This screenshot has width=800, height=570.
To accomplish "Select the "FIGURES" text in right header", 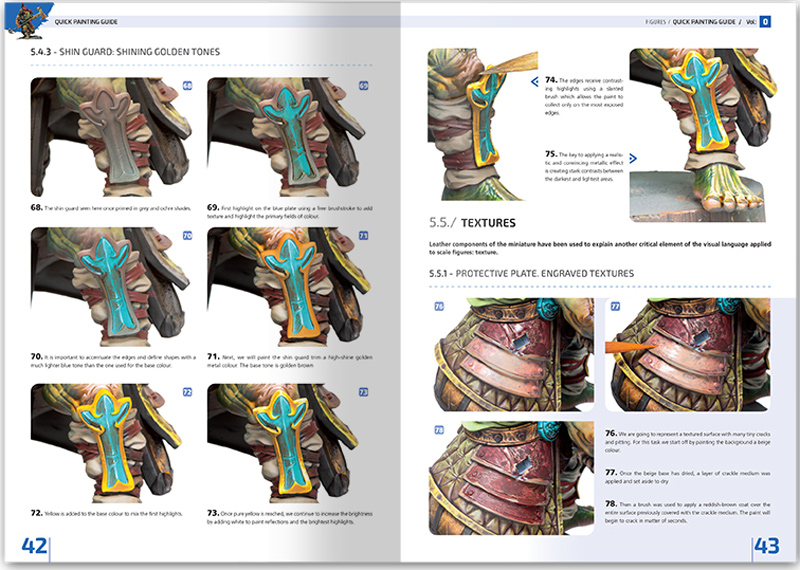I will (656, 22).
